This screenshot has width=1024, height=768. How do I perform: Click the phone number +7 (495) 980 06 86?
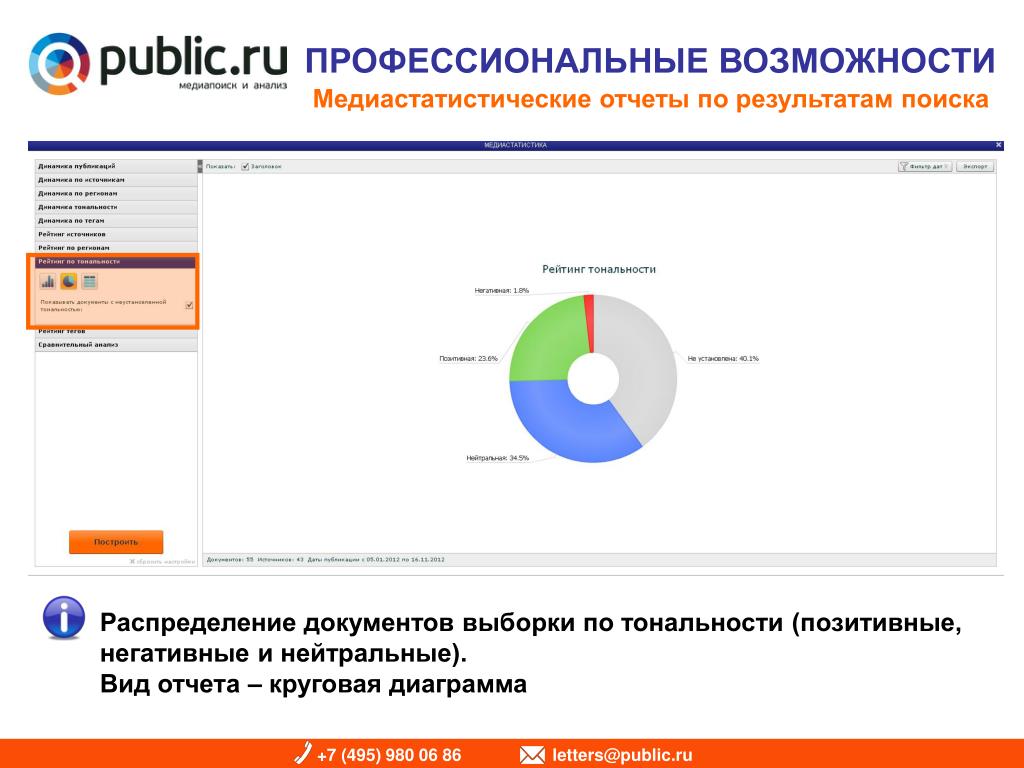coord(389,756)
